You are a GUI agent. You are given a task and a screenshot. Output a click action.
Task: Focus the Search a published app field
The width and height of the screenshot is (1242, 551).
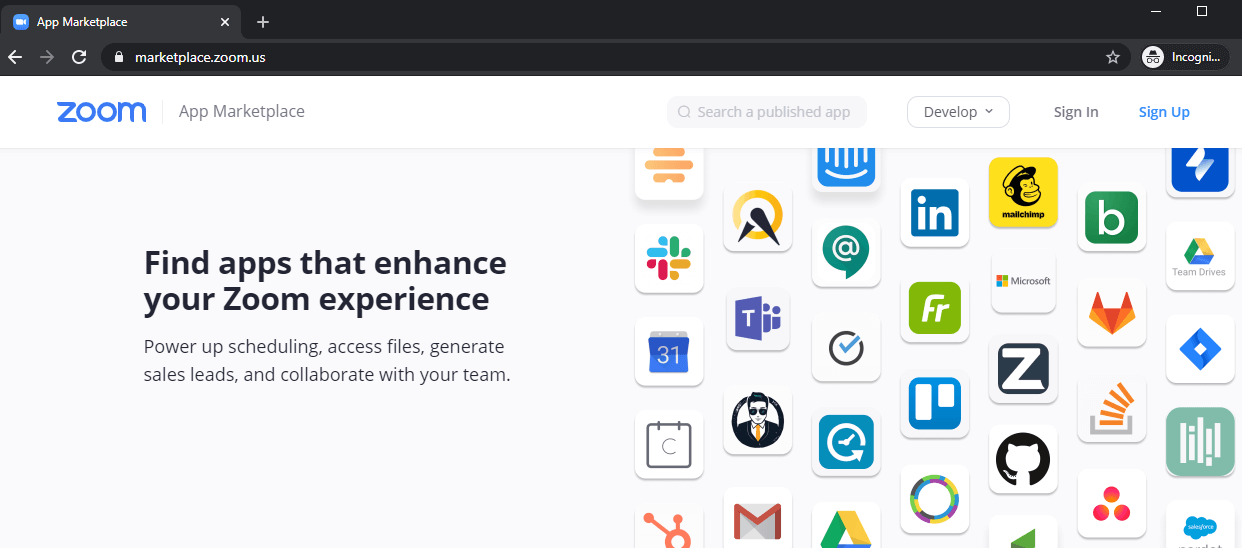point(767,112)
